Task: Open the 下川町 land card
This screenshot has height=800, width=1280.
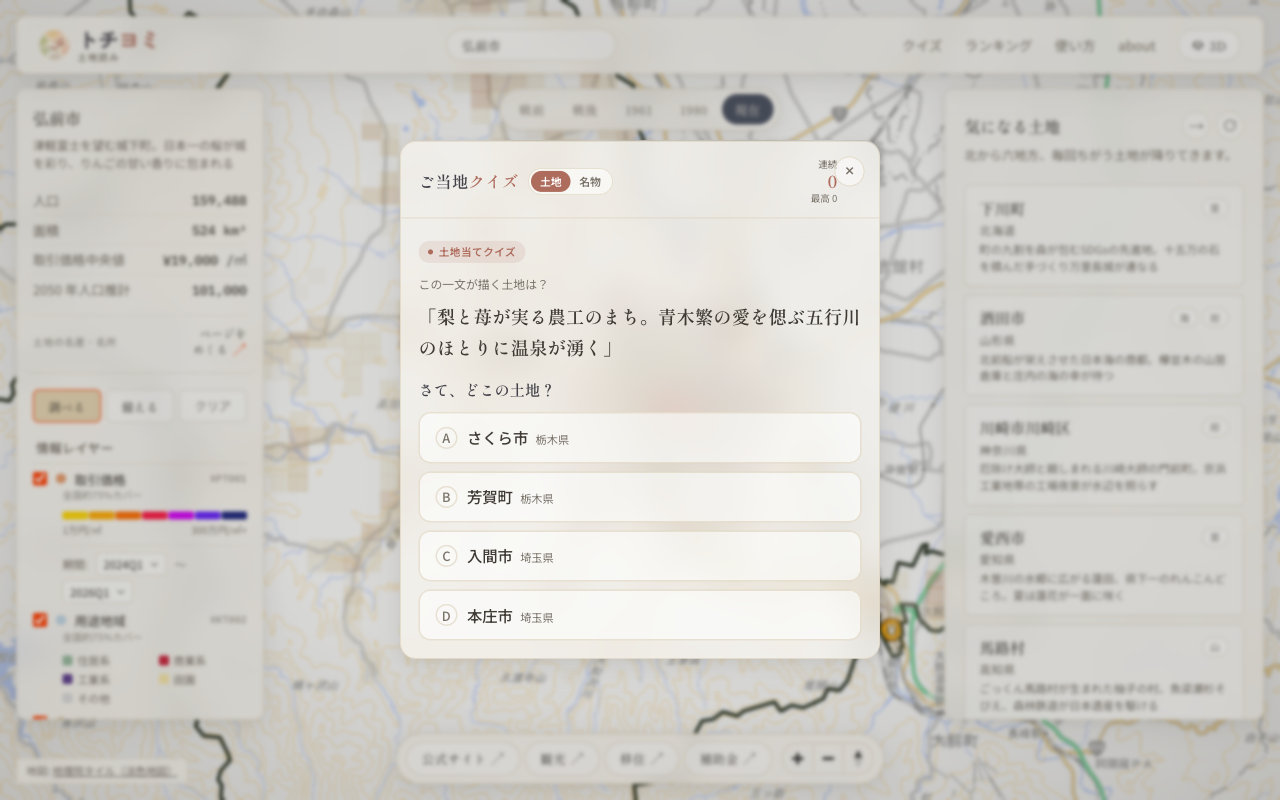Action: click(1103, 236)
